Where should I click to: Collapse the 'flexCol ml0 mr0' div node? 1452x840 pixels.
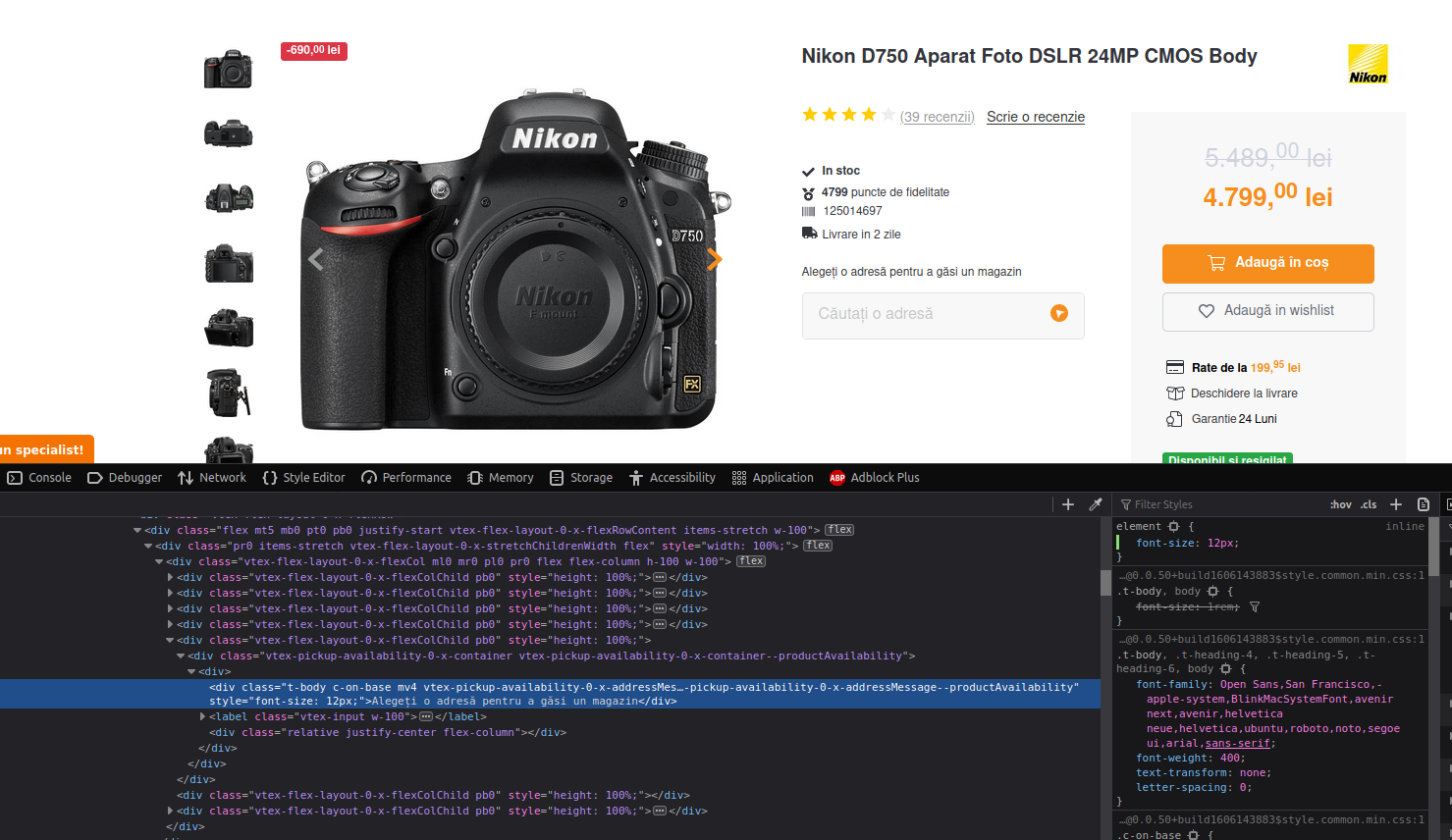(x=159, y=561)
